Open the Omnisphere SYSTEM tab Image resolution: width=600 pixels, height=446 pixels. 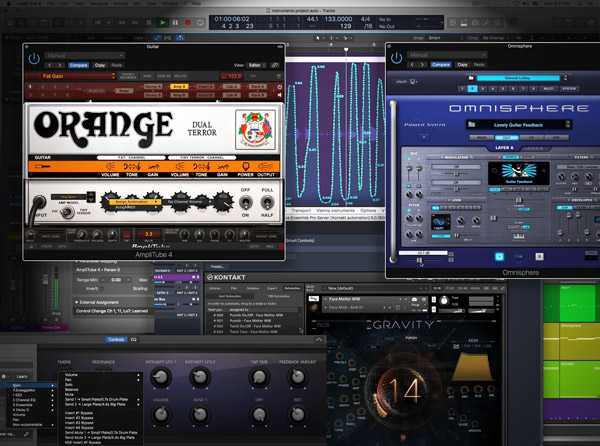(568, 89)
